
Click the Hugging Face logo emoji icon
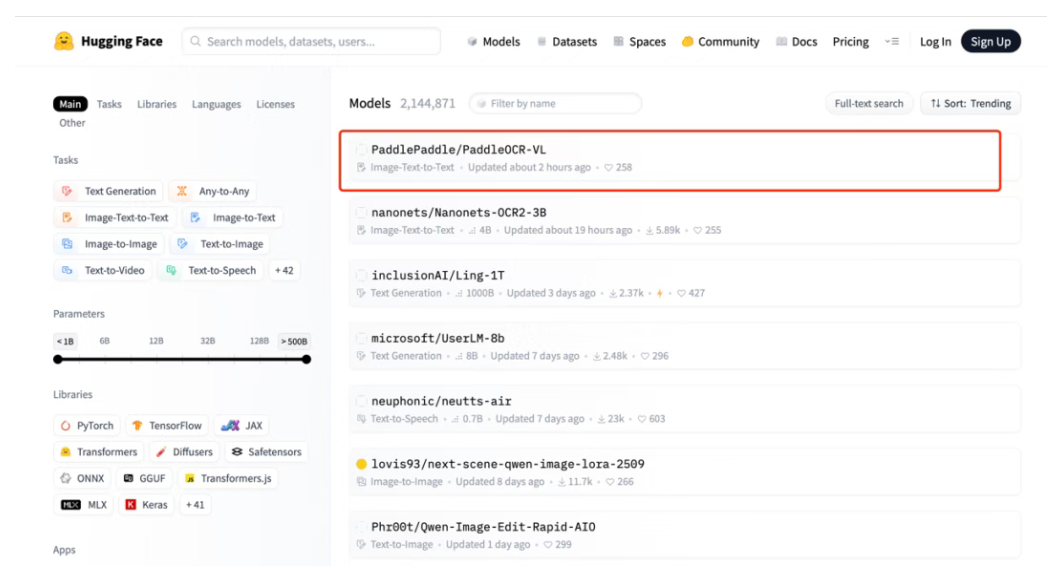[64, 41]
